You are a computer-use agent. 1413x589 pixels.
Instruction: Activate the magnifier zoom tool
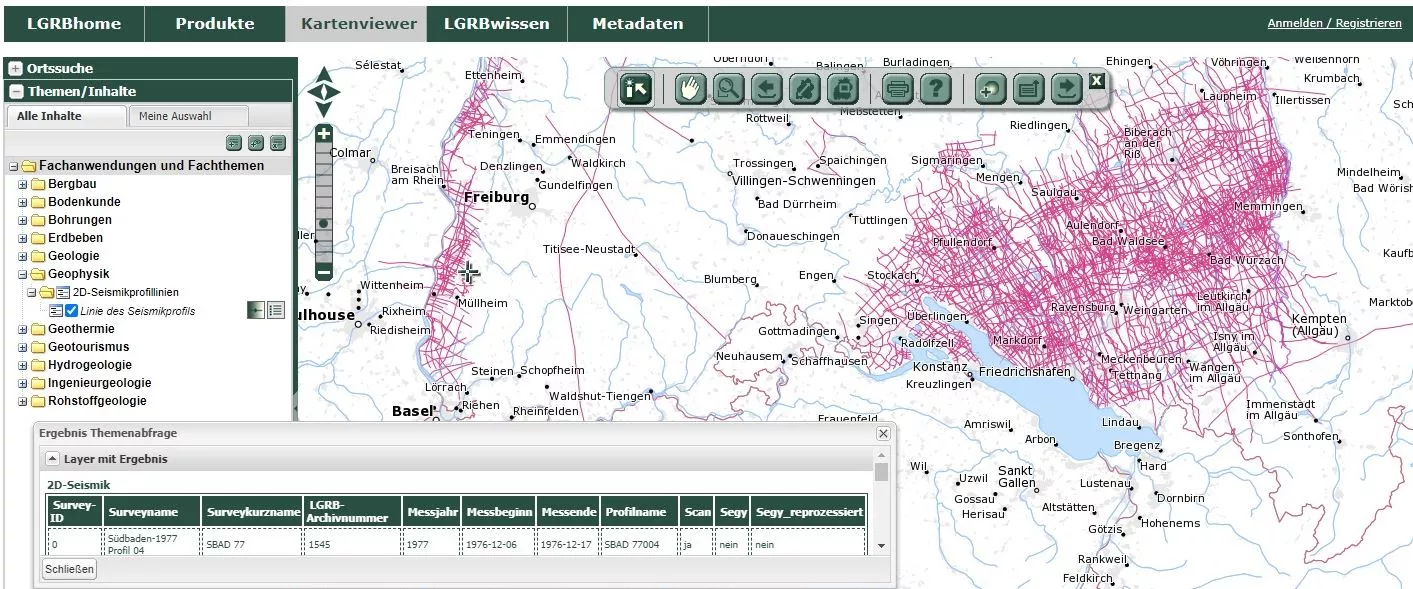point(728,89)
